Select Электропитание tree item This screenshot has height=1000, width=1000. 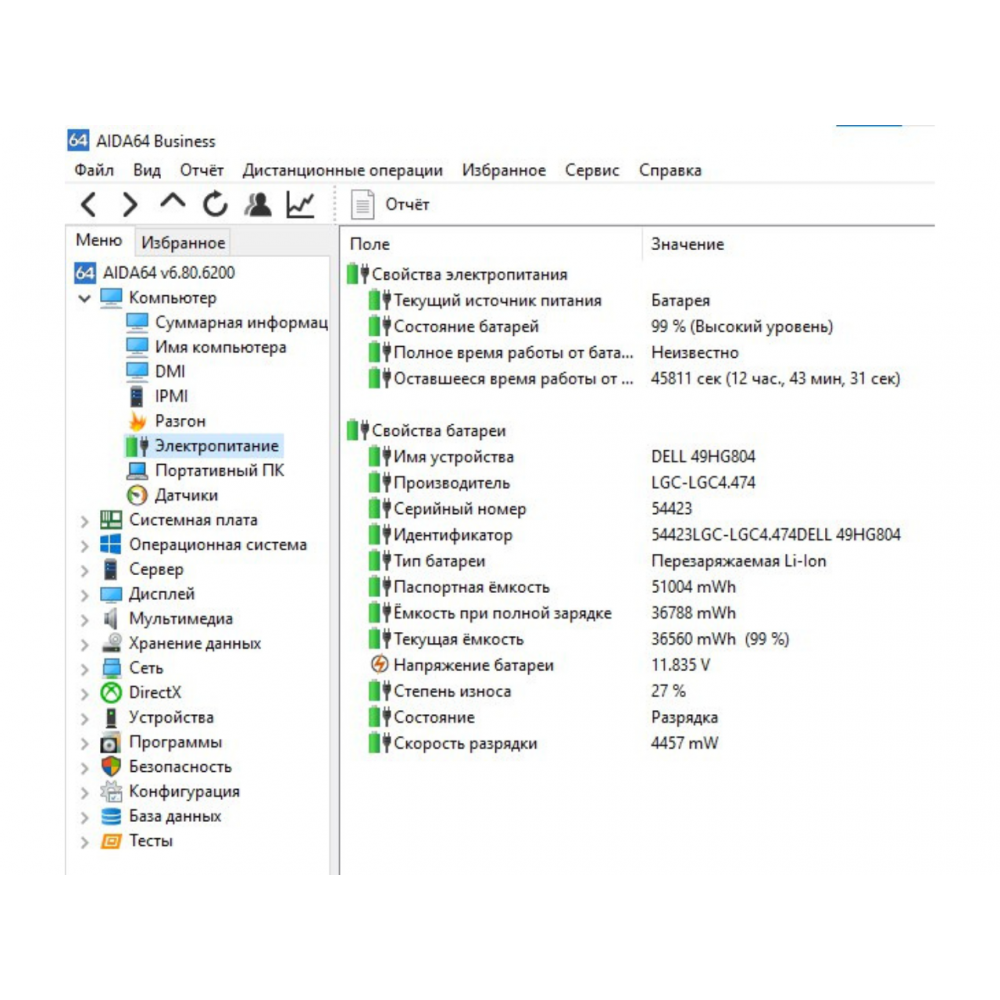click(217, 446)
